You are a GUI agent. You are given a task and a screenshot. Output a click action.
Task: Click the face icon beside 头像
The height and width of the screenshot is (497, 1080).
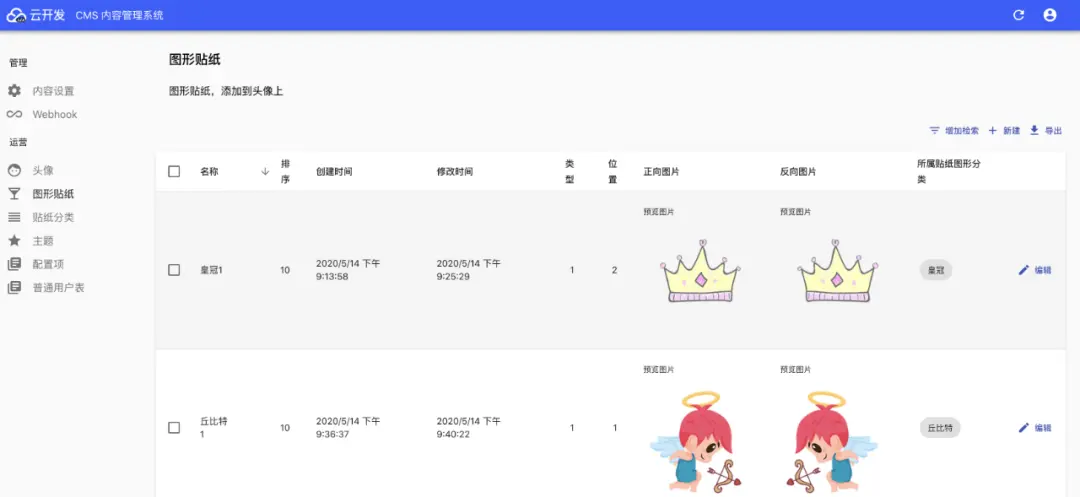pyautogui.click(x=14, y=171)
